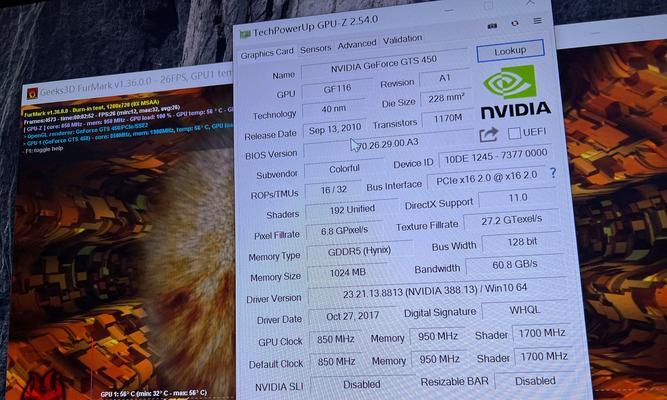The width and height of the screenshot is (667, 400).
Task: Click the NVIDIA logo in GPU-Z
Action: point(513,91)
